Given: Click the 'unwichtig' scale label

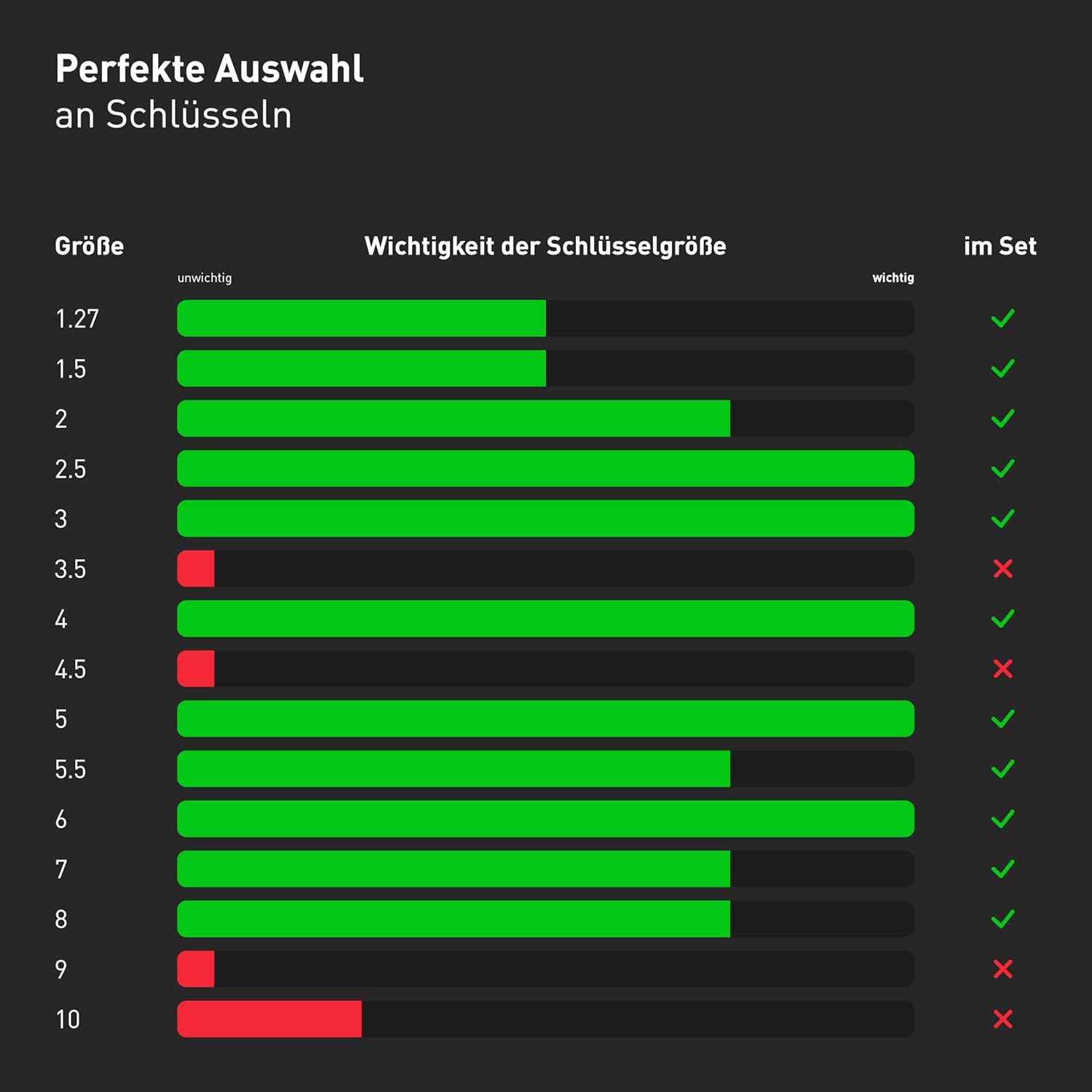Looking at the screenshot, I should tap(205, 278).
